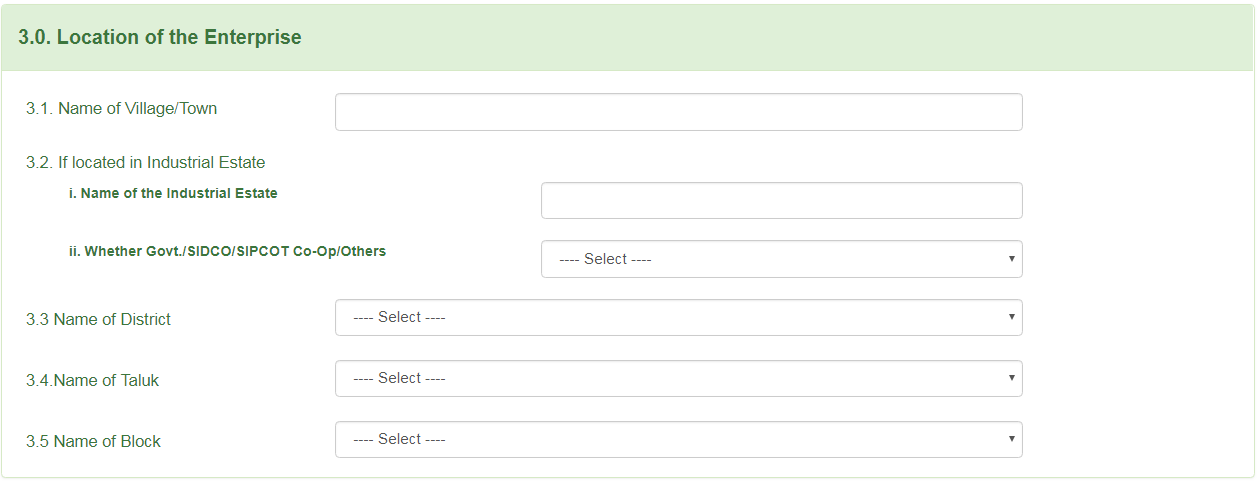This screenshot has width=1259, height=484.
Task: Click the '3.0. Location of the Enterprise' heading
Action: [160, 37]
